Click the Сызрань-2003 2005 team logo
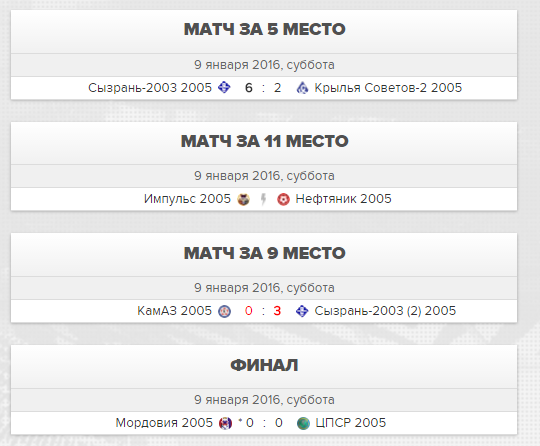 click(224, 87)
